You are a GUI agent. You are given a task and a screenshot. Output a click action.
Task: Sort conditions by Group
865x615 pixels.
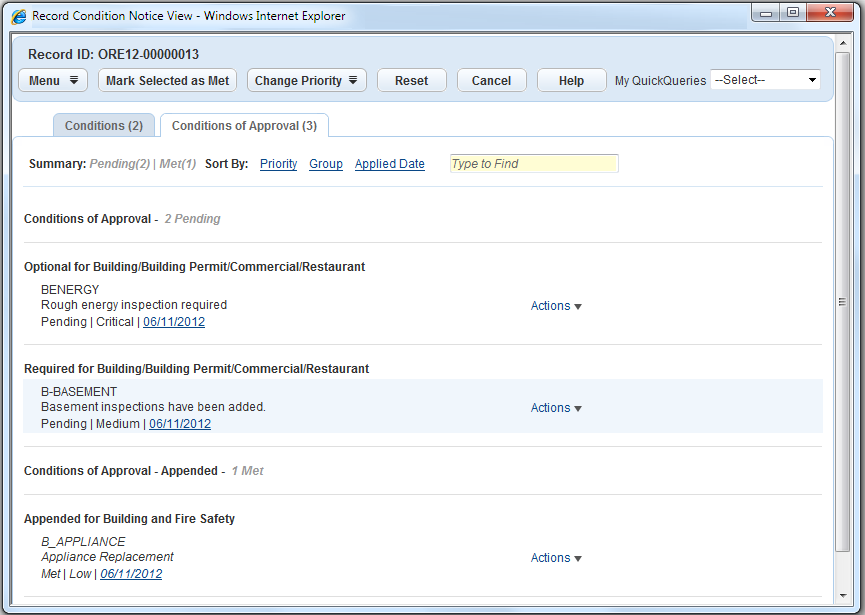[326, 164]
